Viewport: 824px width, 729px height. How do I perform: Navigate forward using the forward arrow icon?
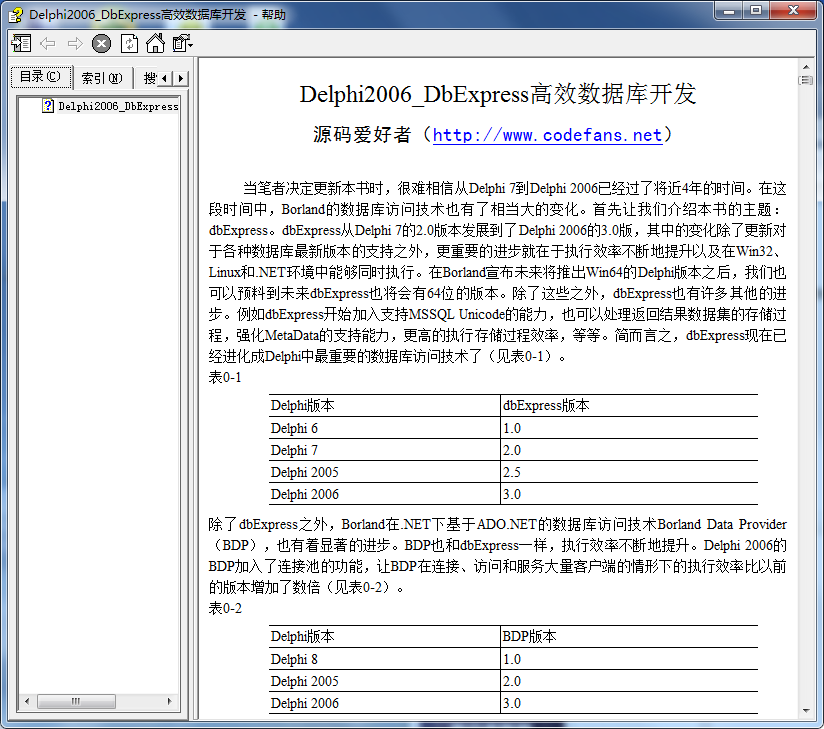point(74,43)
